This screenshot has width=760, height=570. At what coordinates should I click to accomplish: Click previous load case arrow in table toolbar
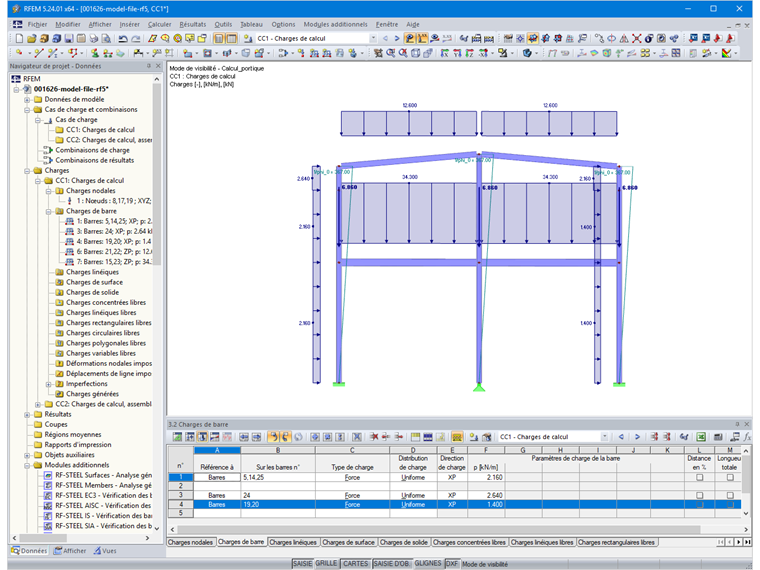pyautogui.click(x=621, y=437)
